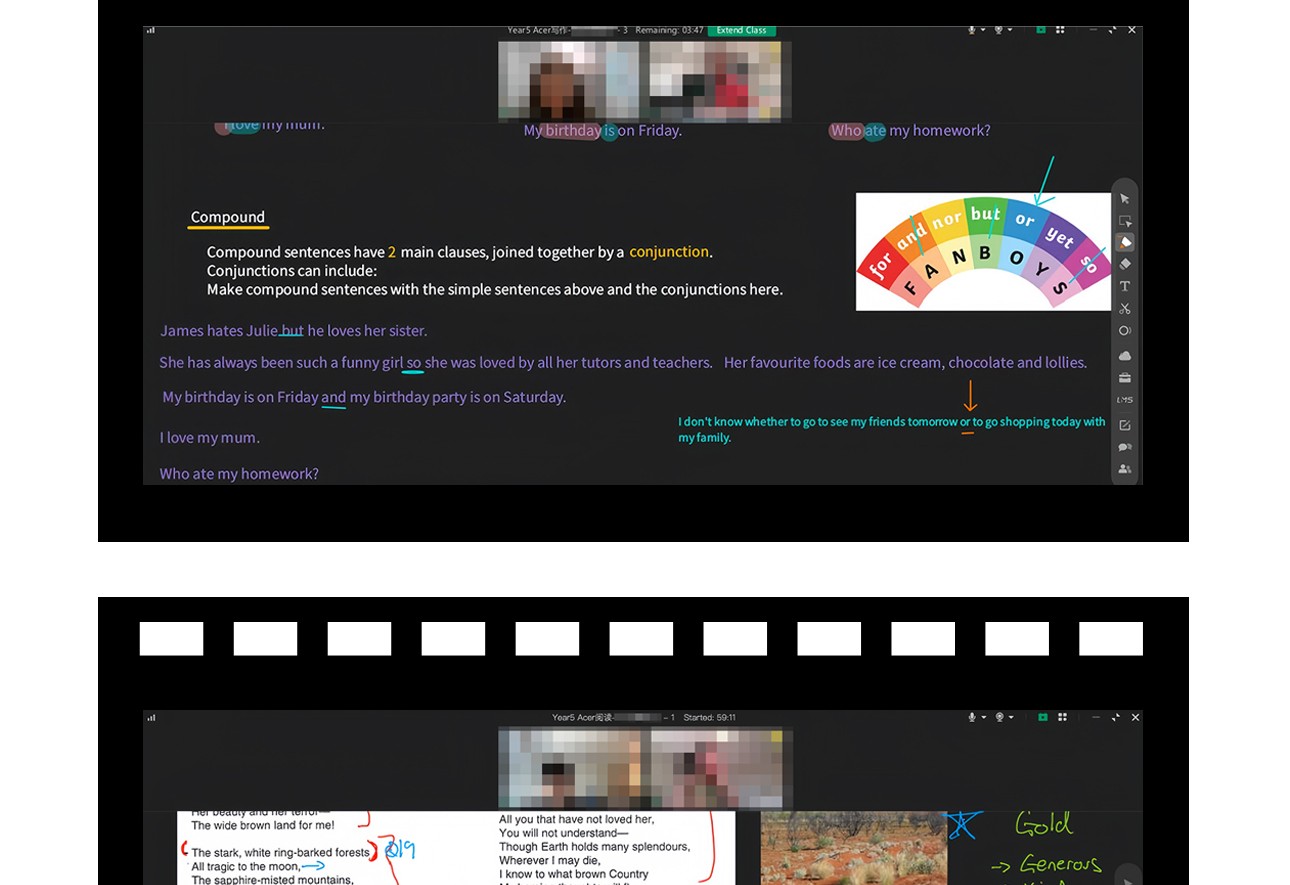Show the participants list
Viewport: 1290px width, 885px height.
coord(1125,469)
